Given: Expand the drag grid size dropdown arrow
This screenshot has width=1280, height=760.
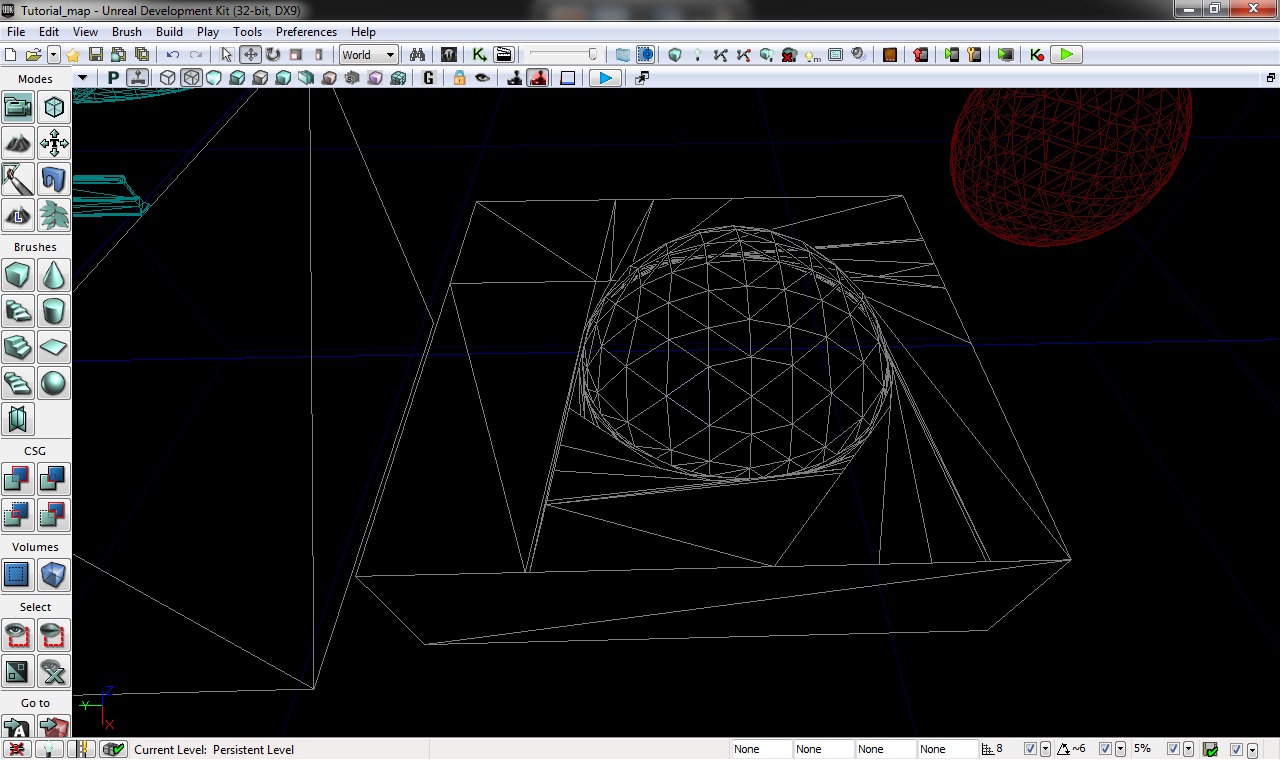Looking at the screenshot, I should [1045, 749].
